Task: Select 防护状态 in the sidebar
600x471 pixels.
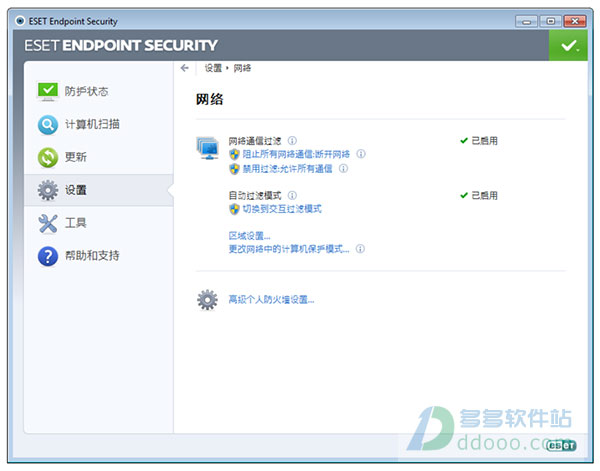Action: (86, 91)
